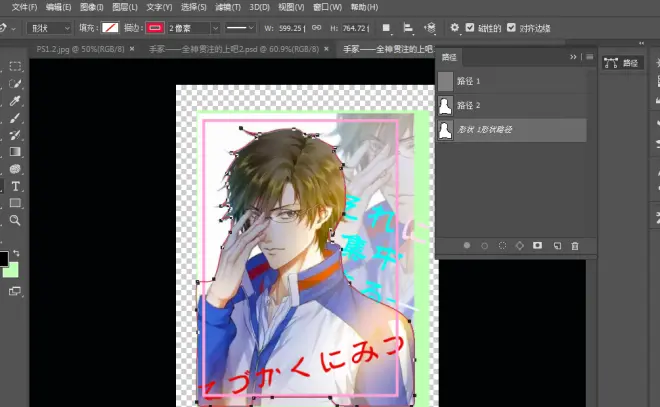
Task: Add mask icon in Paths panel
Action: (538, 245)
